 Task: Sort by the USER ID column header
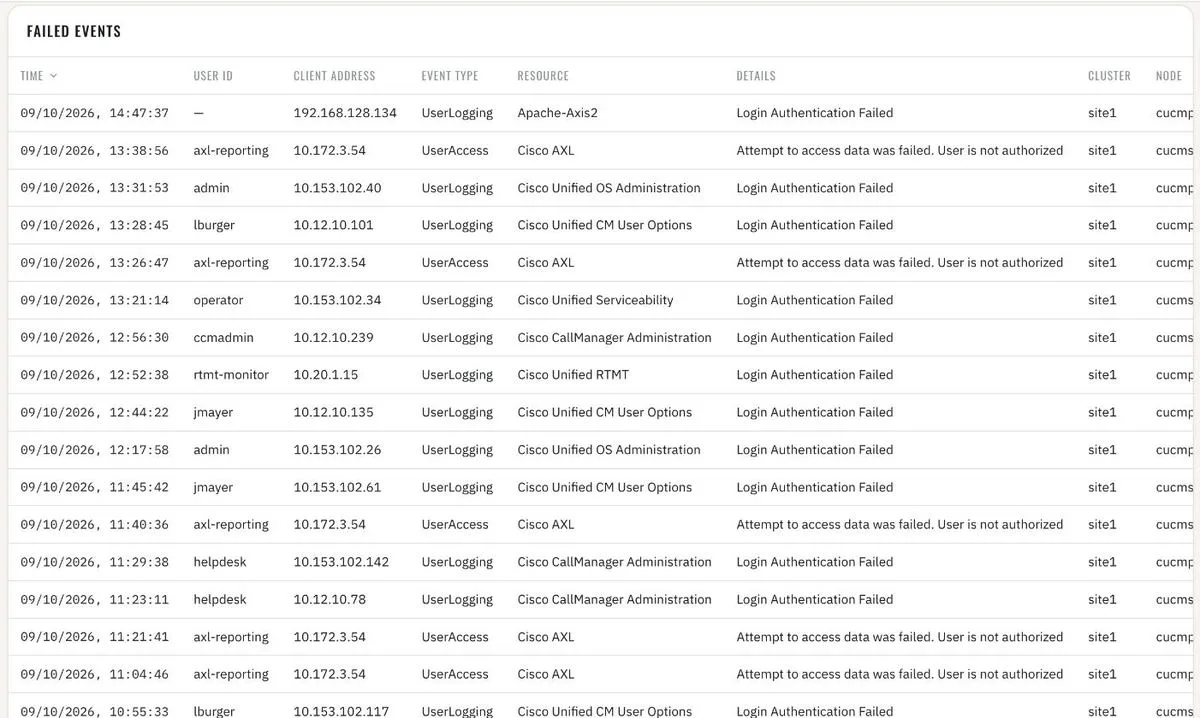point(213,76)
